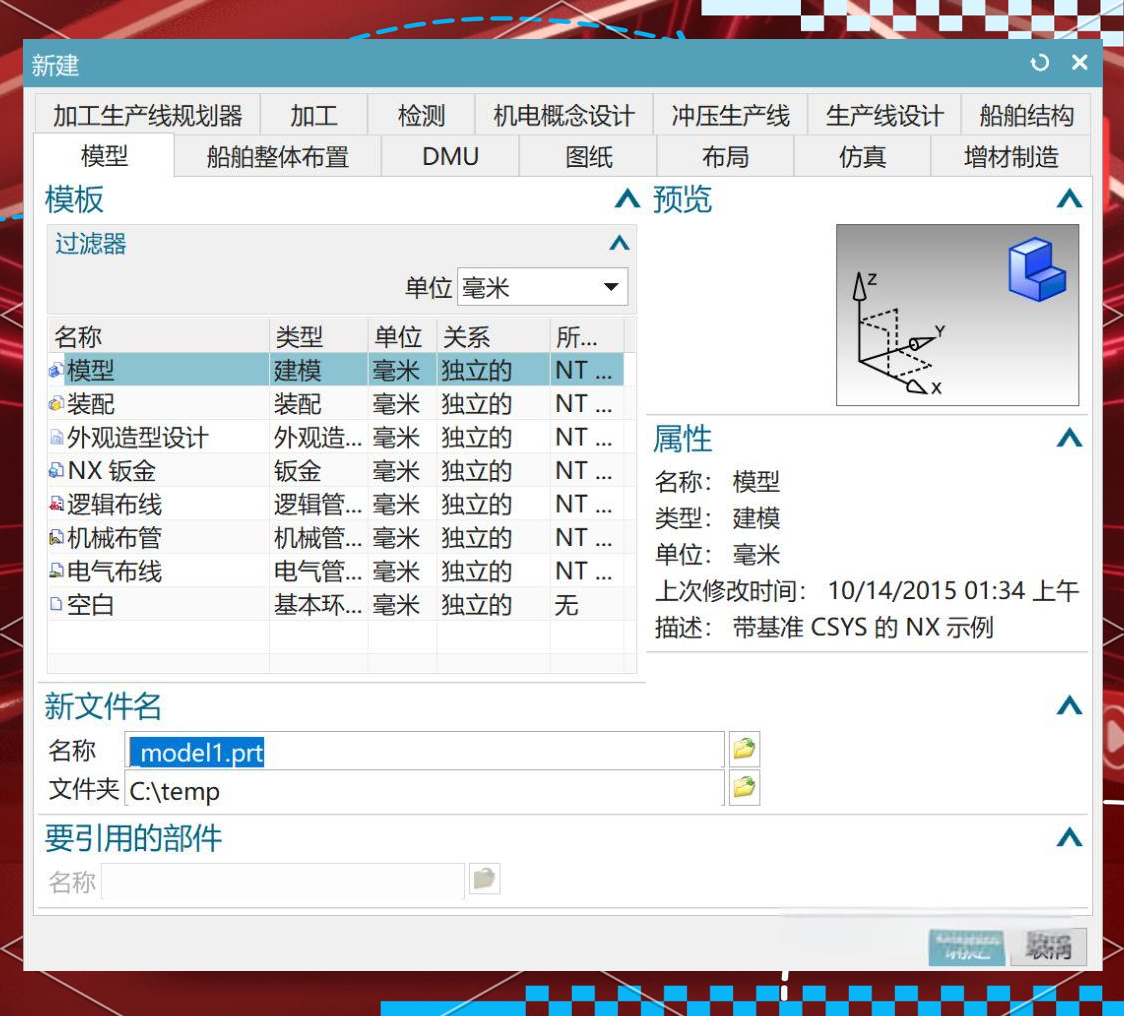This screenshot has width=1124, height=1016.
Task: Switch to the 增材制造 tab
Action: [x=1011, y=156]
